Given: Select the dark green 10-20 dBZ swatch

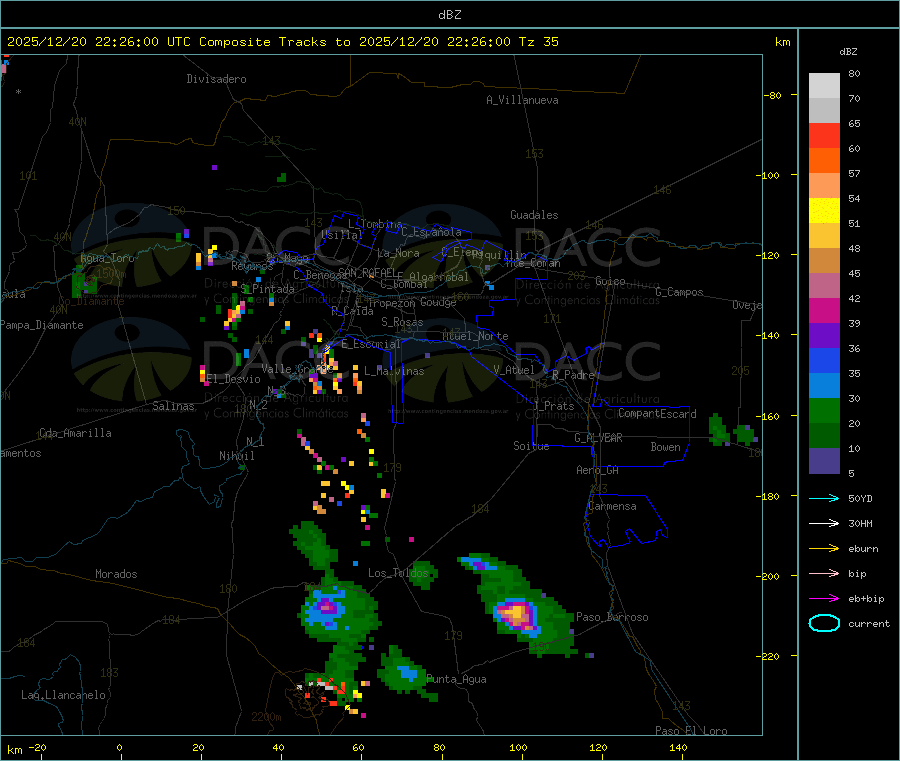Looking at the screenshot, I should tap(824, 435).
